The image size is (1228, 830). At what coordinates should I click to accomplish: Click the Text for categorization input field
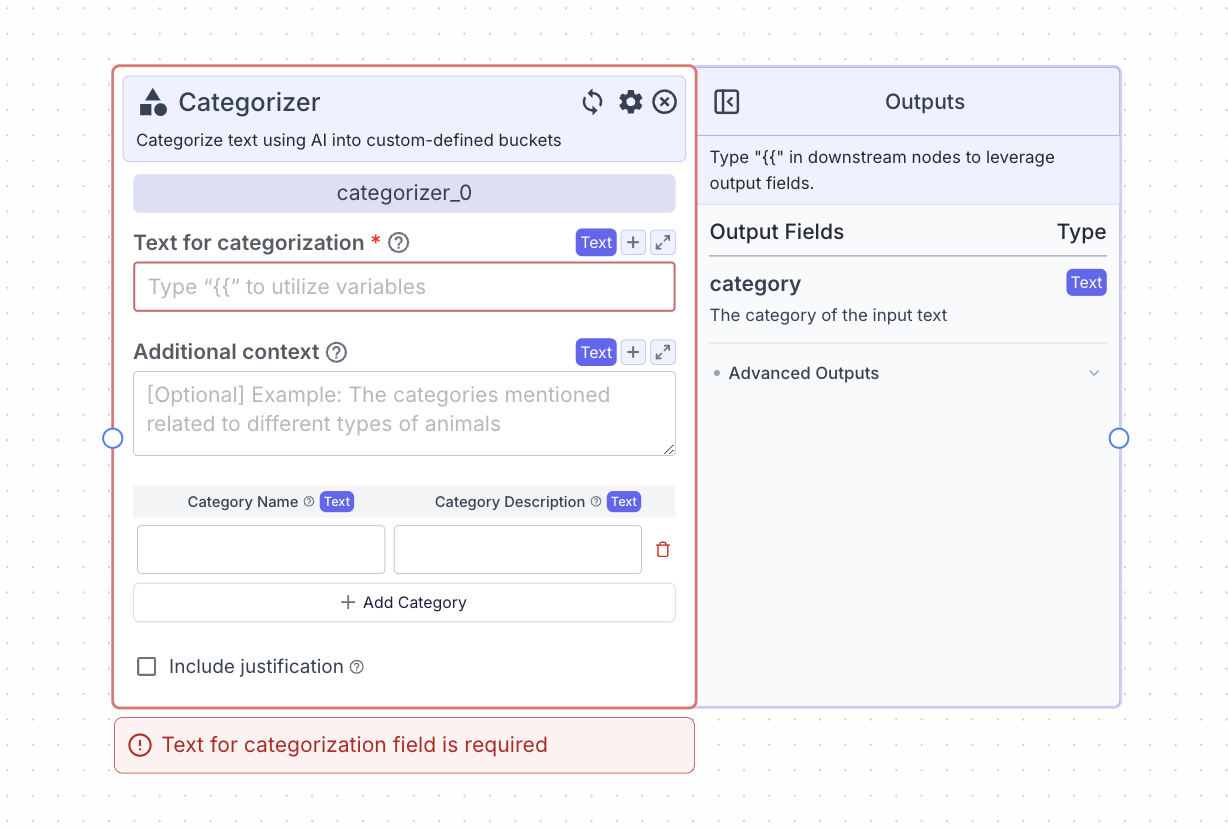404,287
